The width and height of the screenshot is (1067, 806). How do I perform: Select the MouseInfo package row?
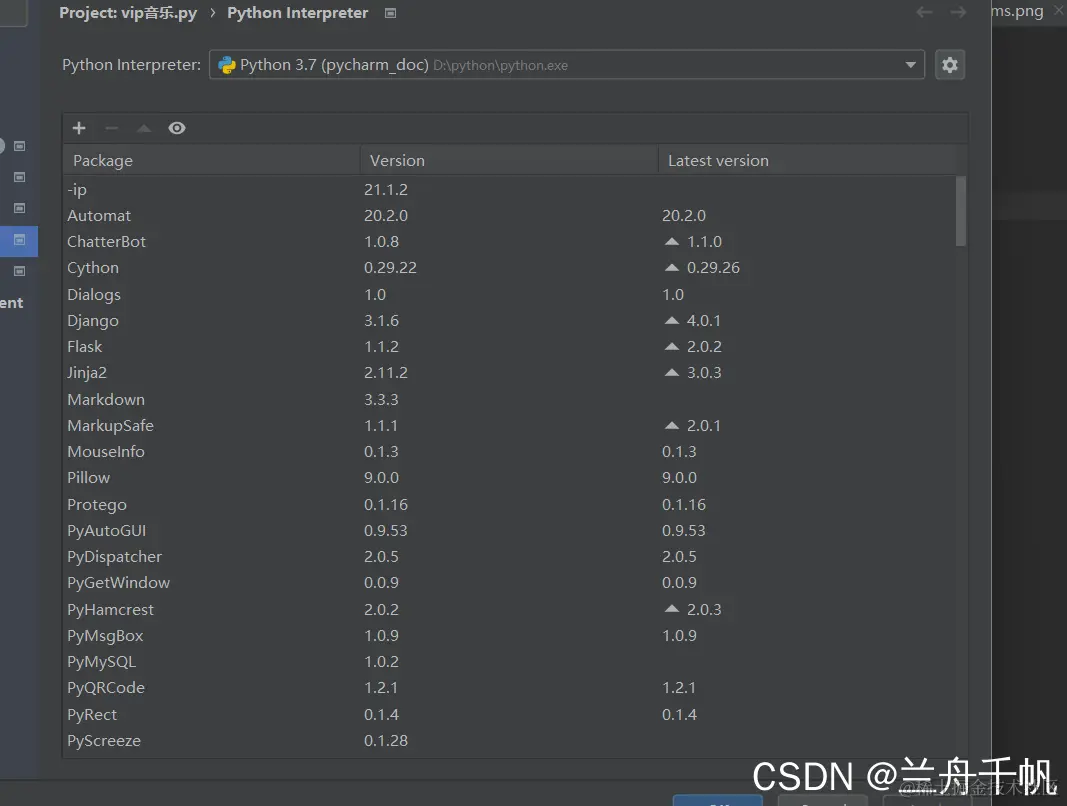(x=509, y=451)
